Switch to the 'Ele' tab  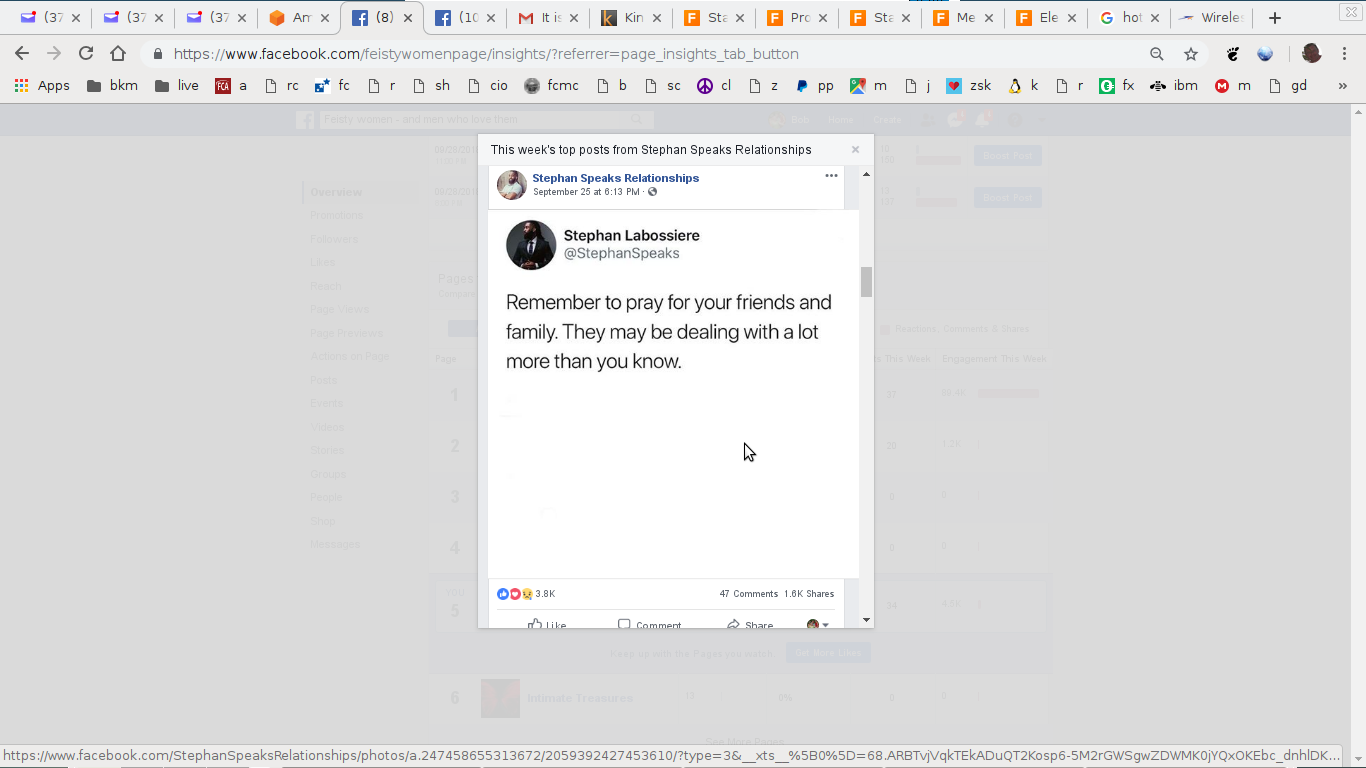pyautogui.click(x=1044, y=18)
